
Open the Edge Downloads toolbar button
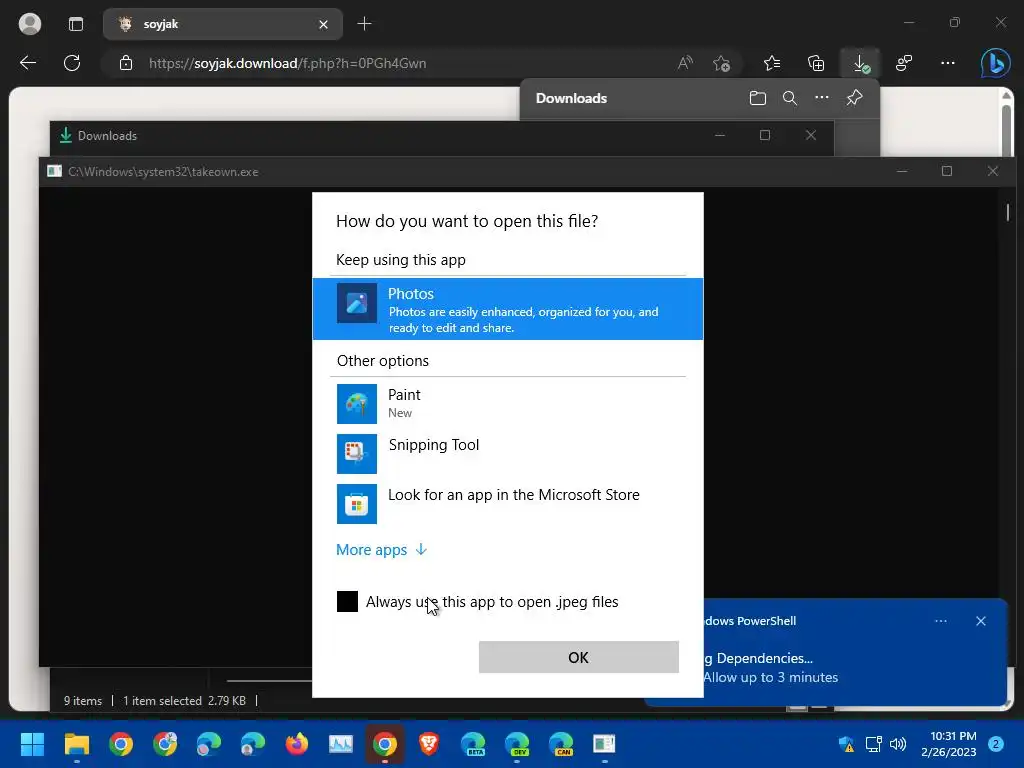[860, 63]
